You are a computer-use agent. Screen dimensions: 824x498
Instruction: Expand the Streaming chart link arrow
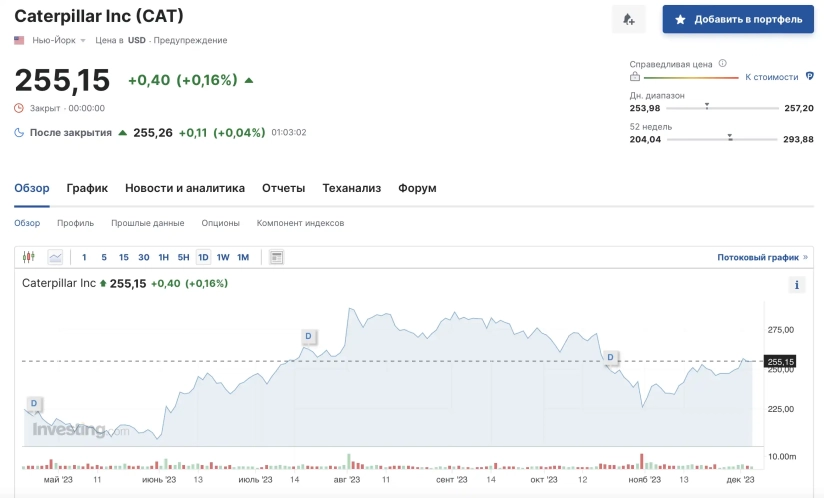(x=805, y=257)
